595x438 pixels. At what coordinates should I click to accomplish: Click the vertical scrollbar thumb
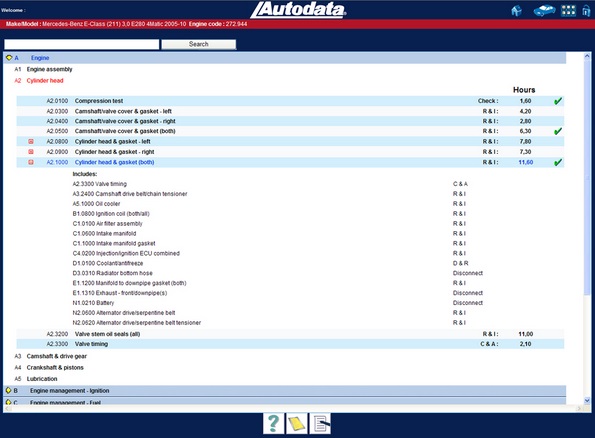click(x=587, y=177)
